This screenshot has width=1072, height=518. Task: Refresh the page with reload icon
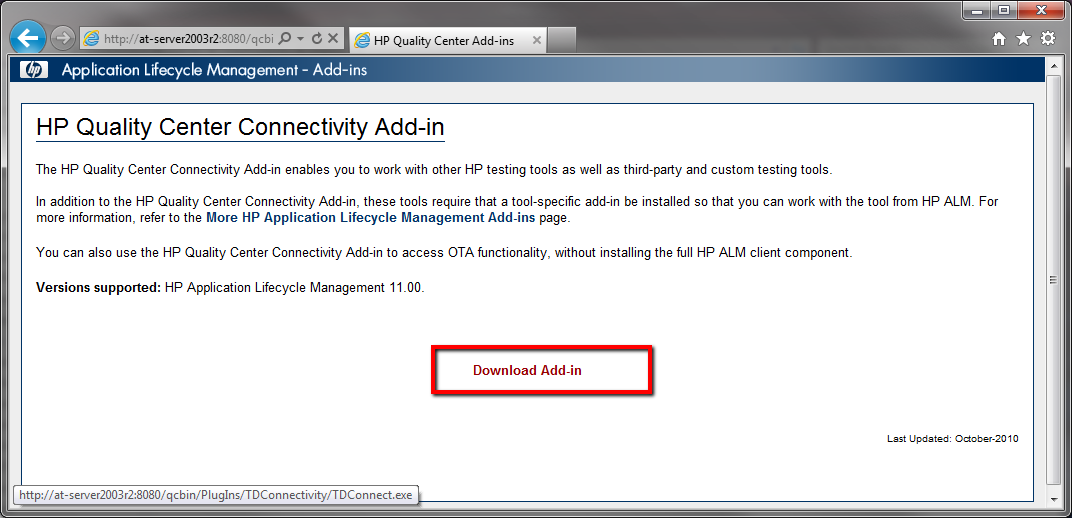coord(317,39)
